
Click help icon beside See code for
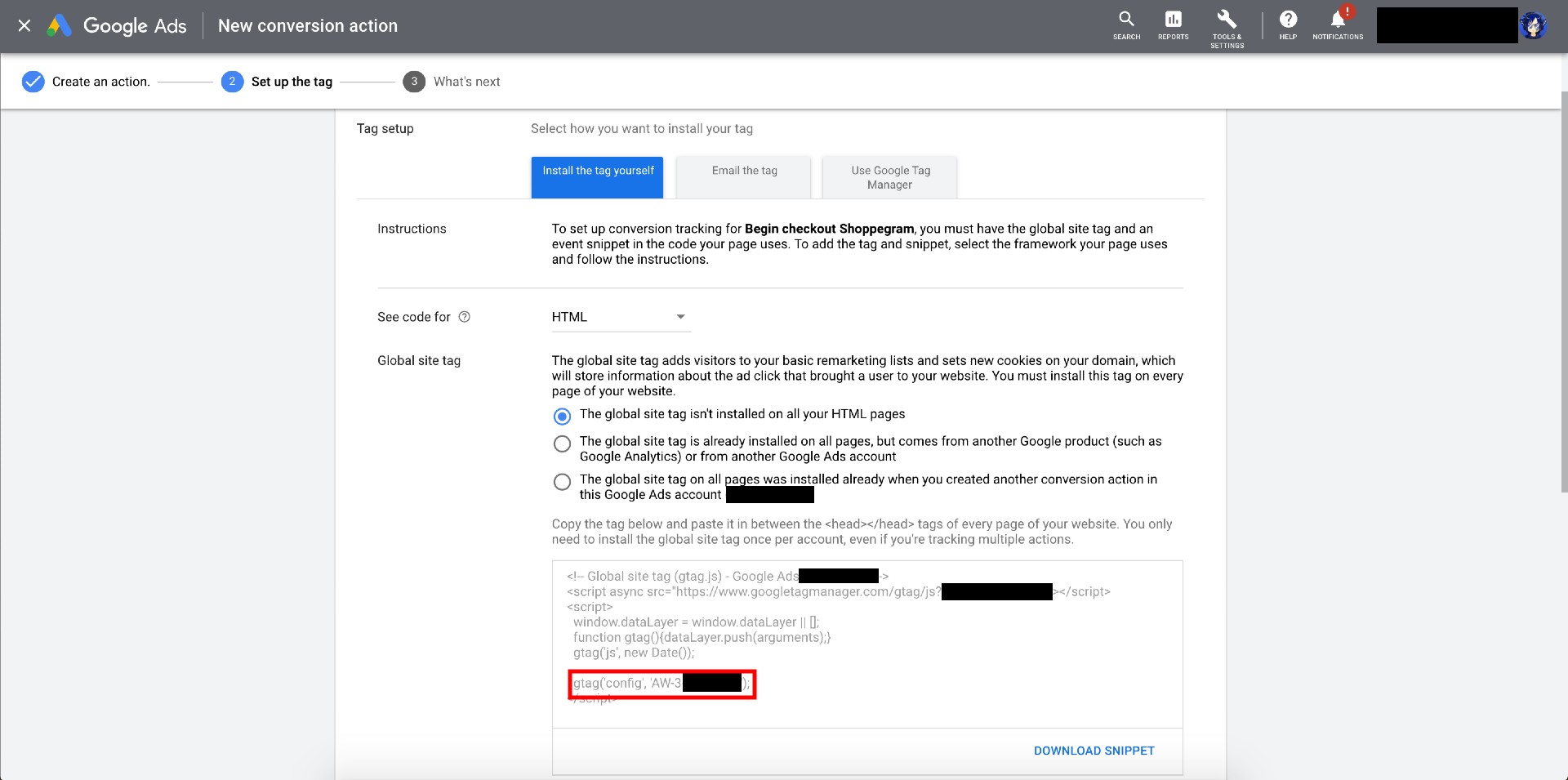pos(464,317)
